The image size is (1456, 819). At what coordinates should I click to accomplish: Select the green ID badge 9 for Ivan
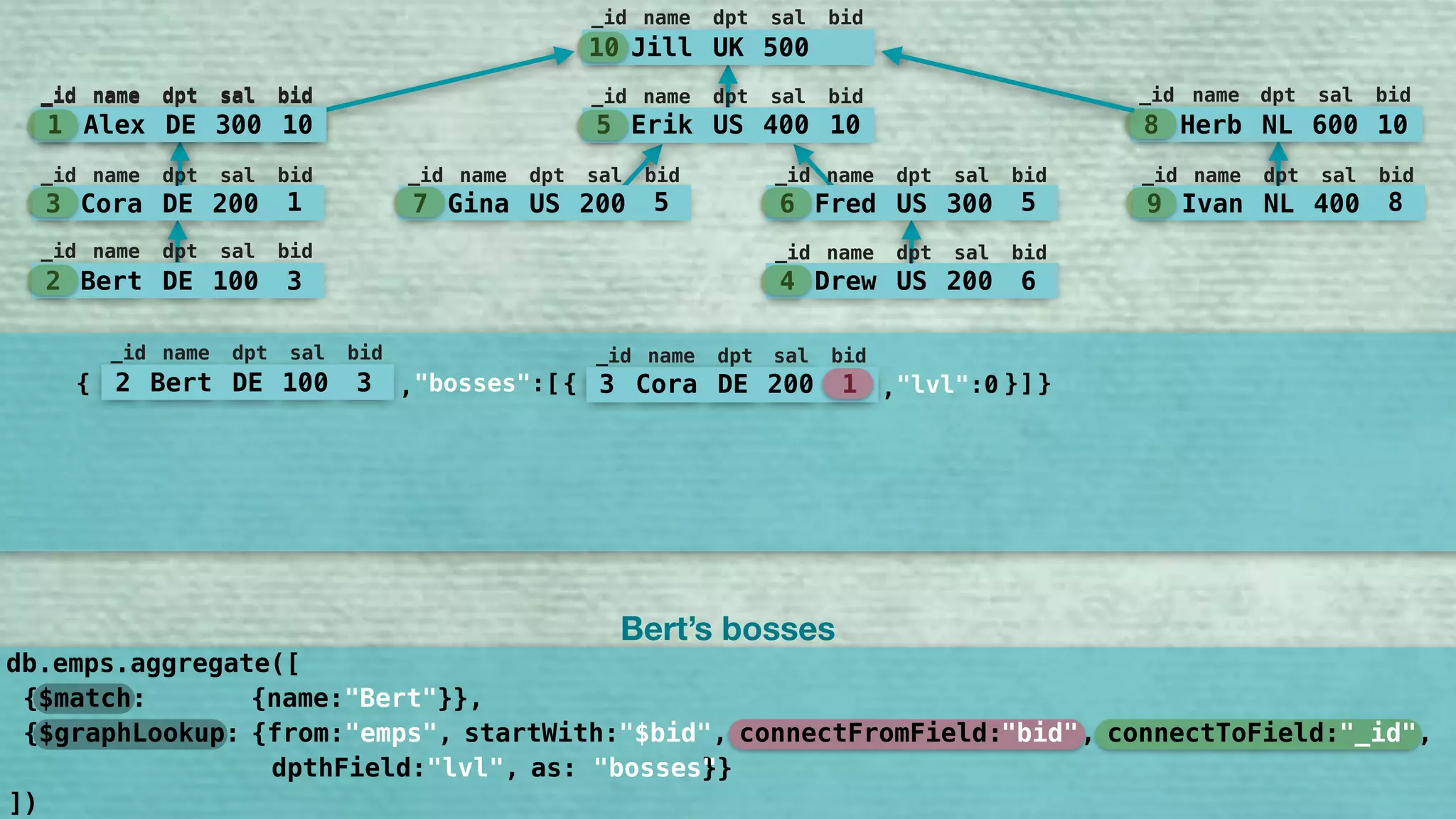tap(1153, 204)
